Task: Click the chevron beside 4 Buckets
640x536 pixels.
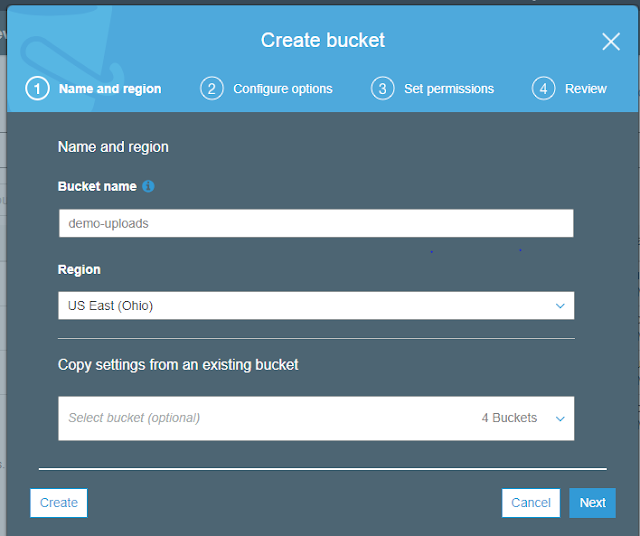Action: click(x=560, y=418)
